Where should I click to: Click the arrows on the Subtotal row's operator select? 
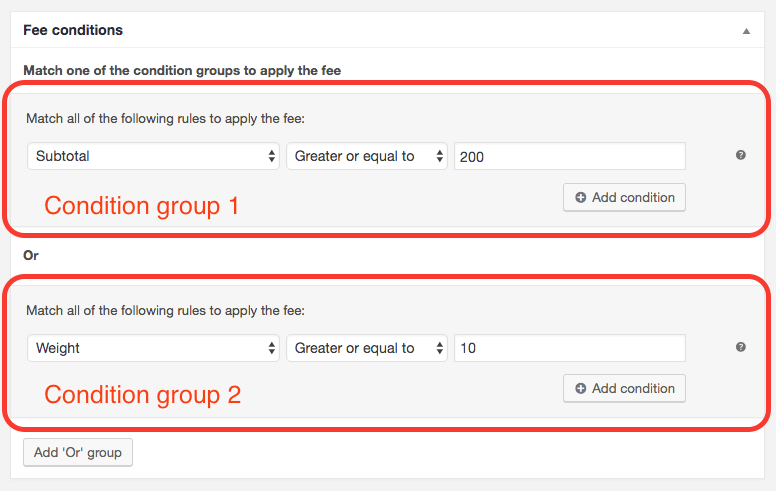(x=439, y=157)
